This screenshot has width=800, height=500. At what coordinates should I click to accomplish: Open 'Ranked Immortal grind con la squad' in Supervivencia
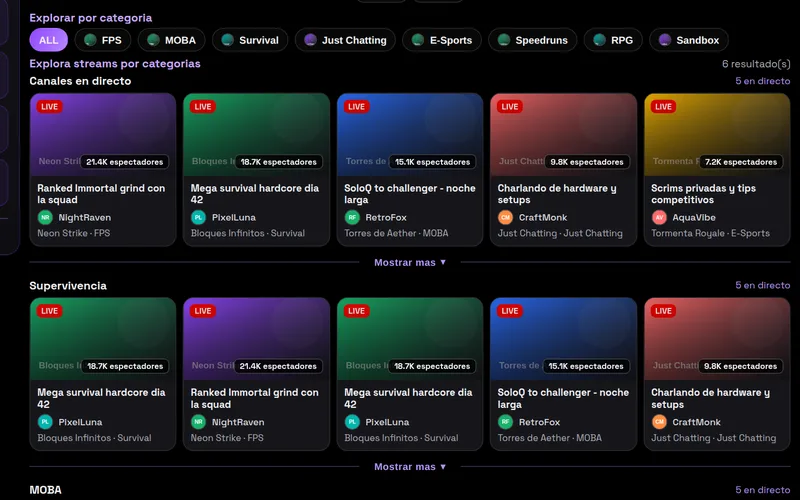[x=255, y=398]
